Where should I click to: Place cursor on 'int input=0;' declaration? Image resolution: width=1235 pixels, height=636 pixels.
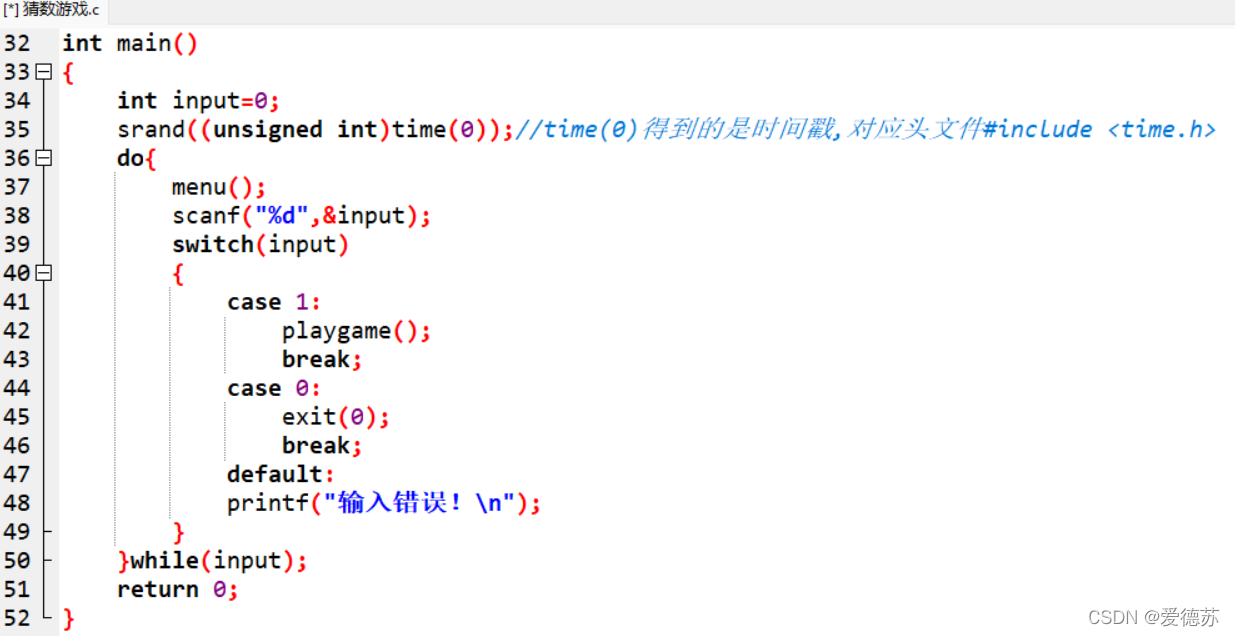pos(198,101)
